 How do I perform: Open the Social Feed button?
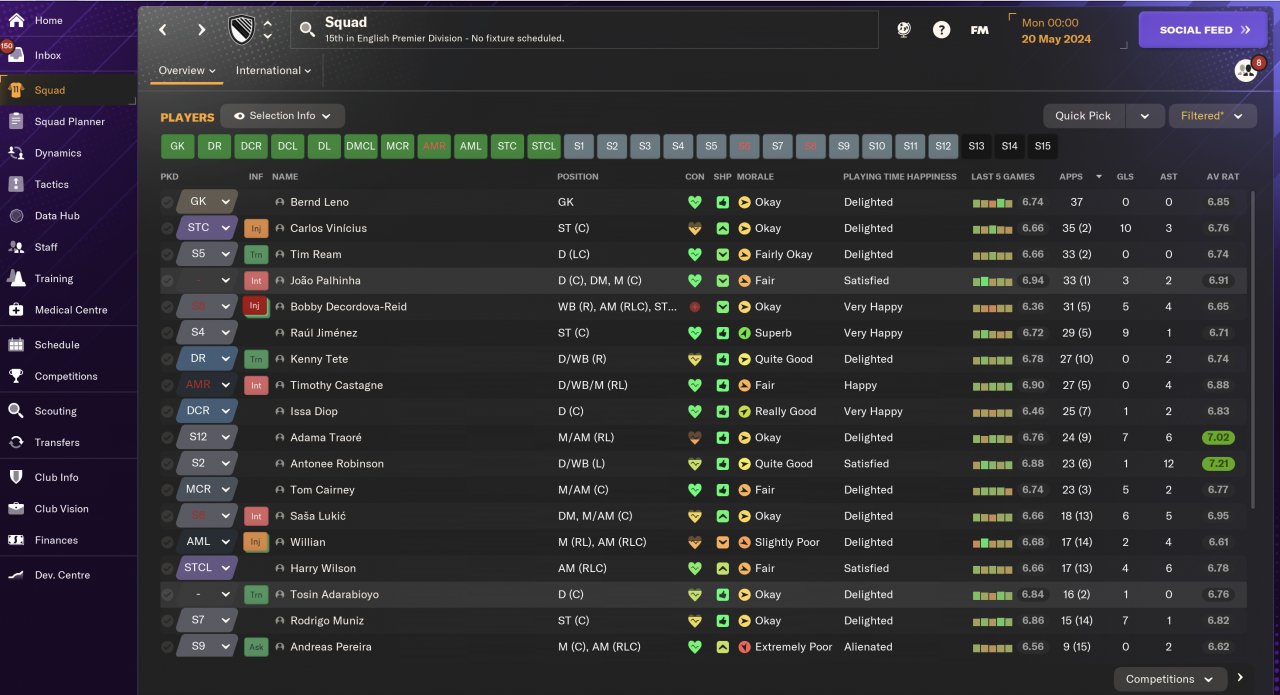tap(1202, 30)
